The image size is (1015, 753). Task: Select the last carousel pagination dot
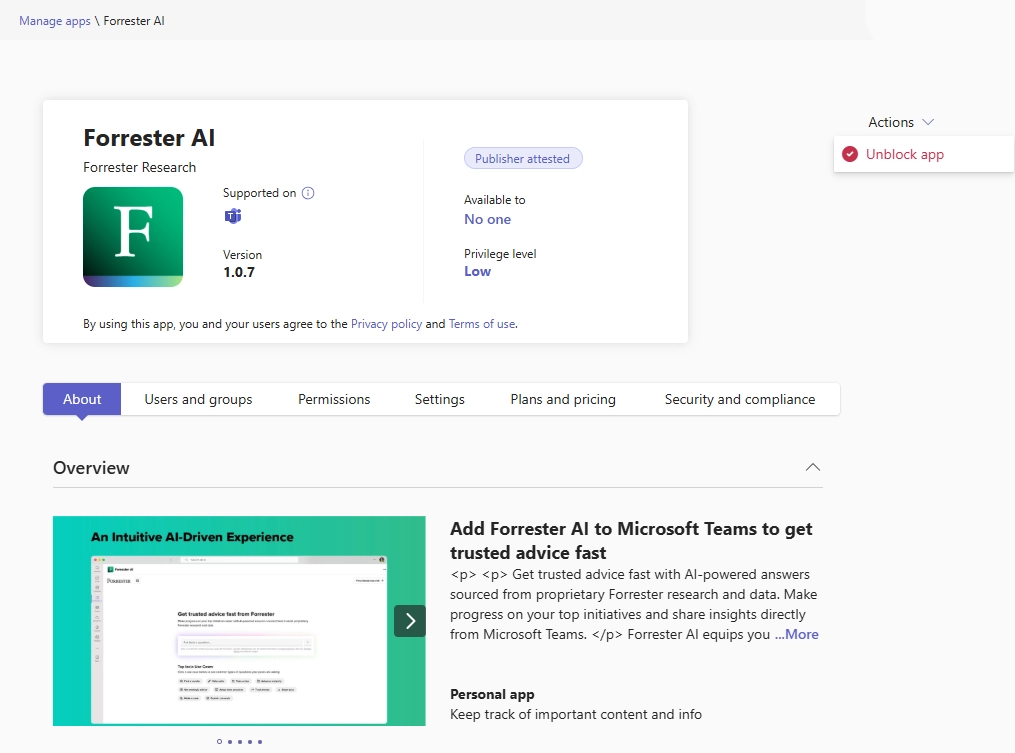(260, 742)
